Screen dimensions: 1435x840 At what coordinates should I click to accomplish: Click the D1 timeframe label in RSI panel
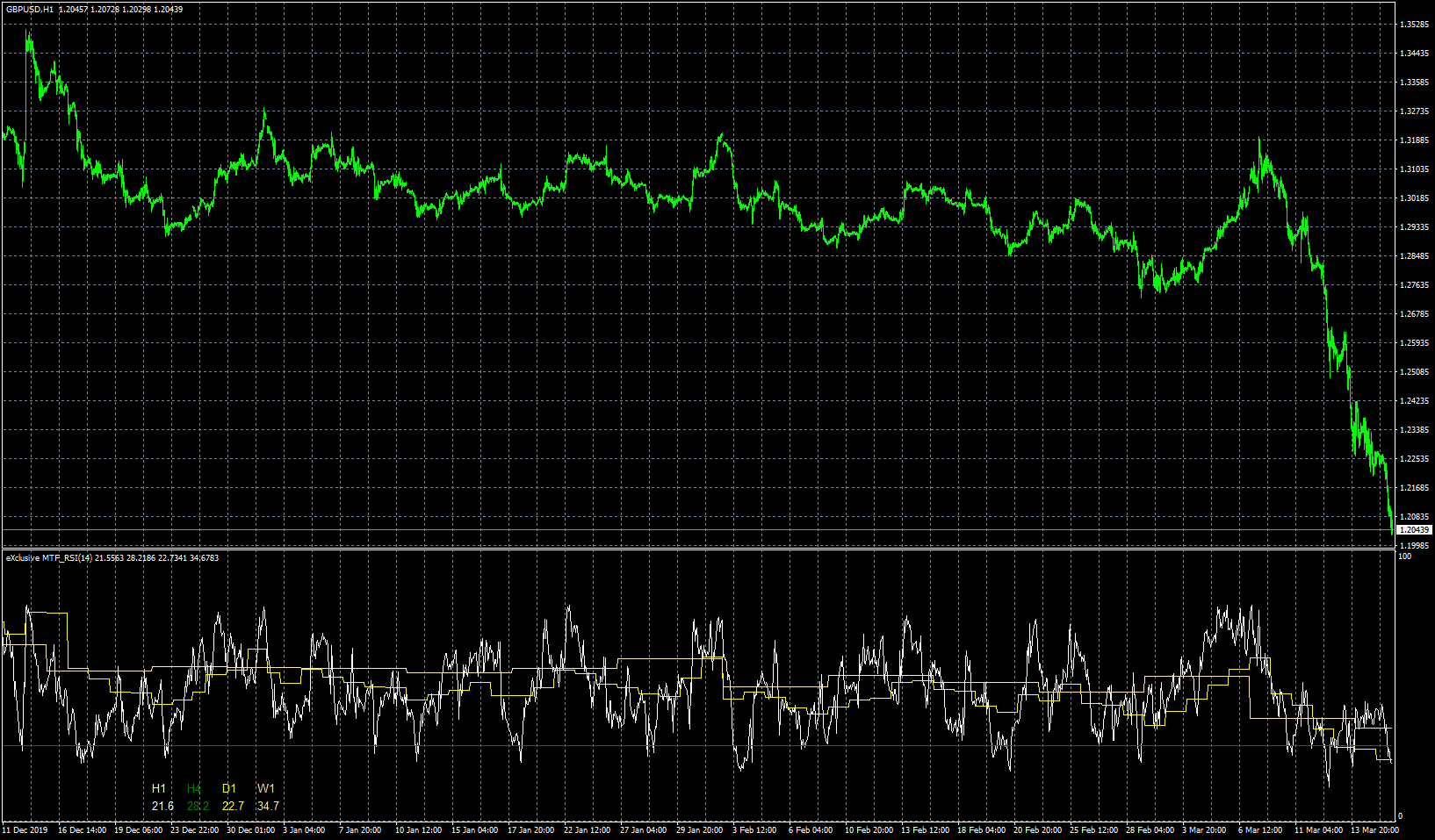pyautogui.click(x=229, y=788)
